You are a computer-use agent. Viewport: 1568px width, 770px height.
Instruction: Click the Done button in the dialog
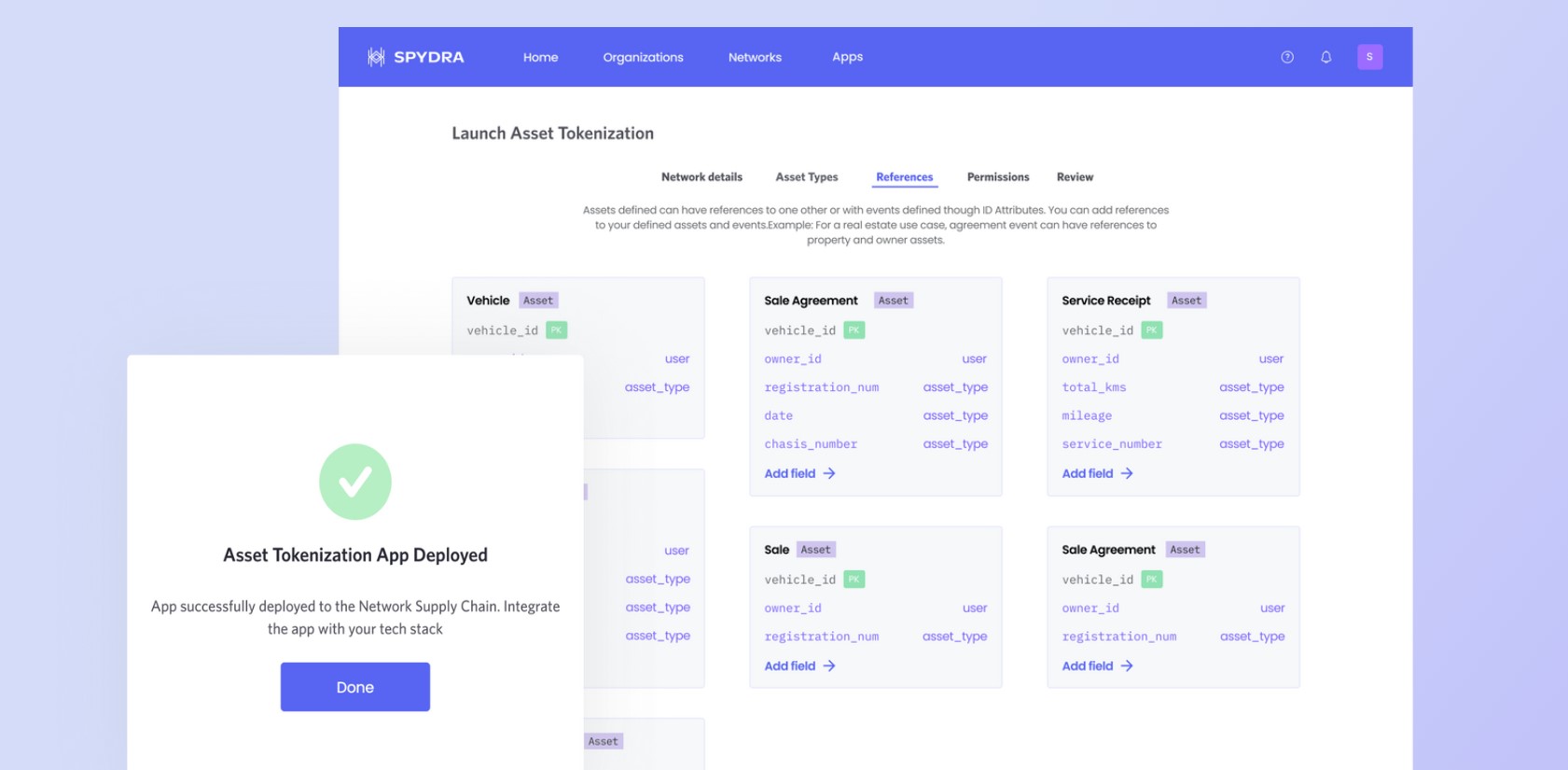tap(355, 687)
